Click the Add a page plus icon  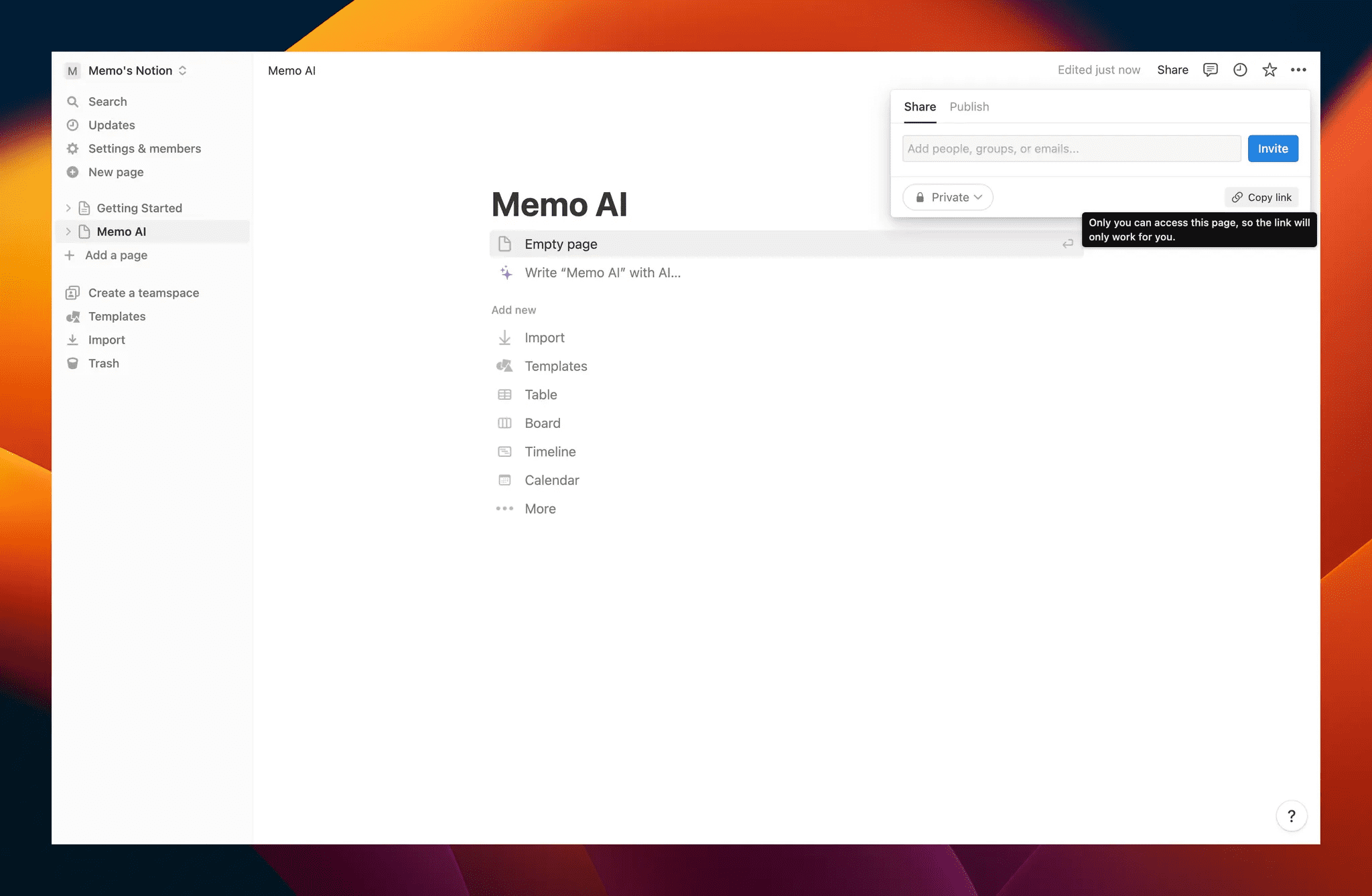coord(69,255)
